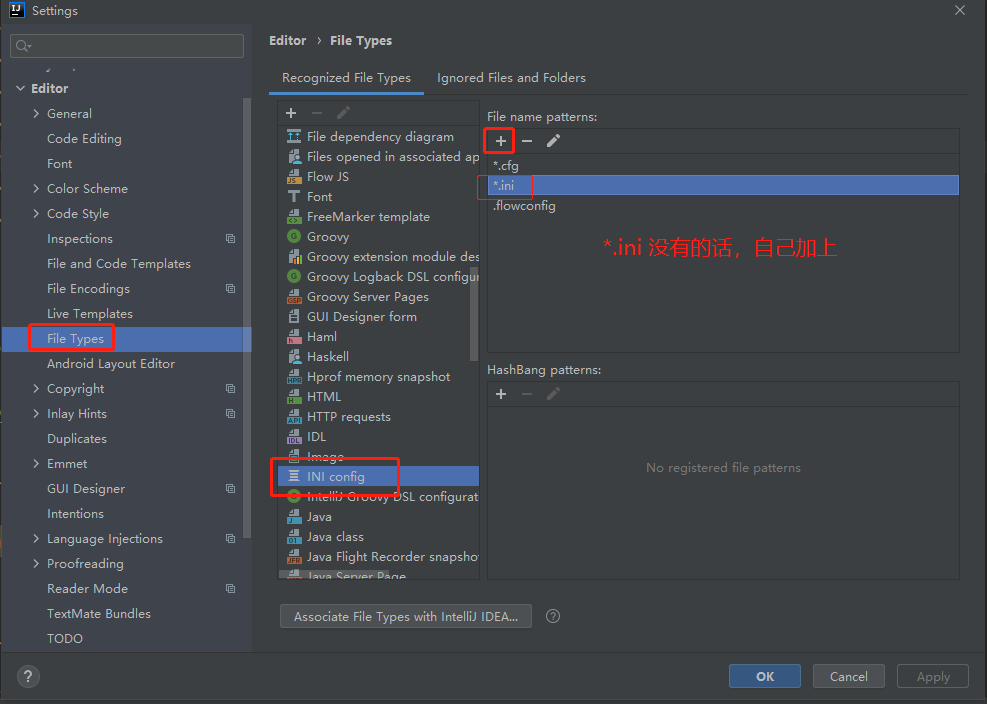This screenshot has width=987, height=704.
Task: Click Associate File Types with IntelliJ IDEA
Action: 406,616
